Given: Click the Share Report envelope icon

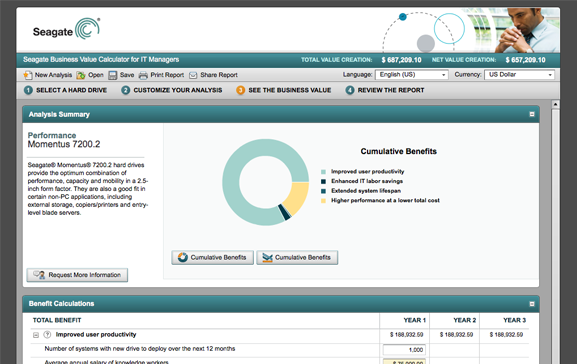Looking at the screenshot, I should pos(193,75).
